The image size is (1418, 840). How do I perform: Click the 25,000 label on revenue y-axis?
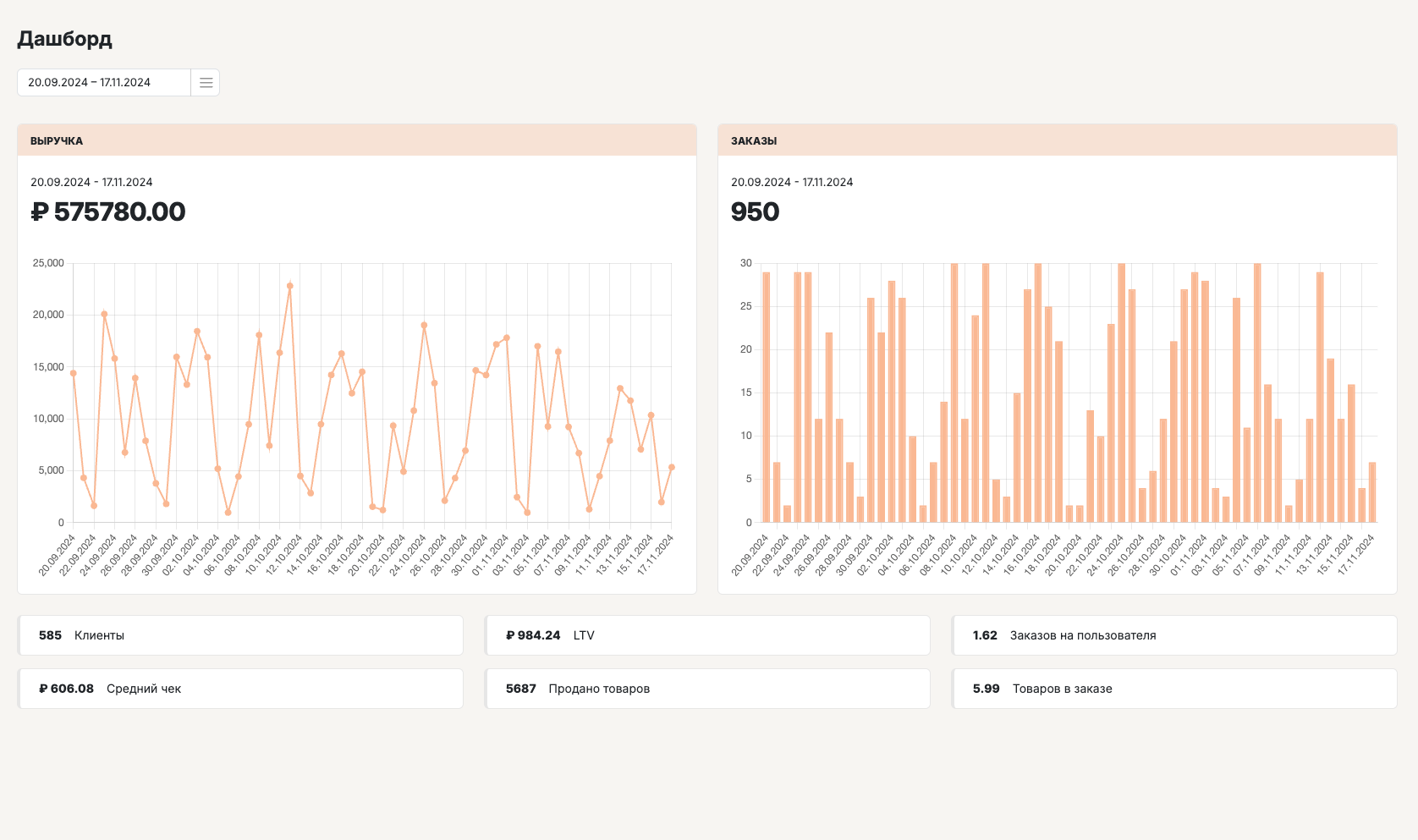[x=48, y=263]
